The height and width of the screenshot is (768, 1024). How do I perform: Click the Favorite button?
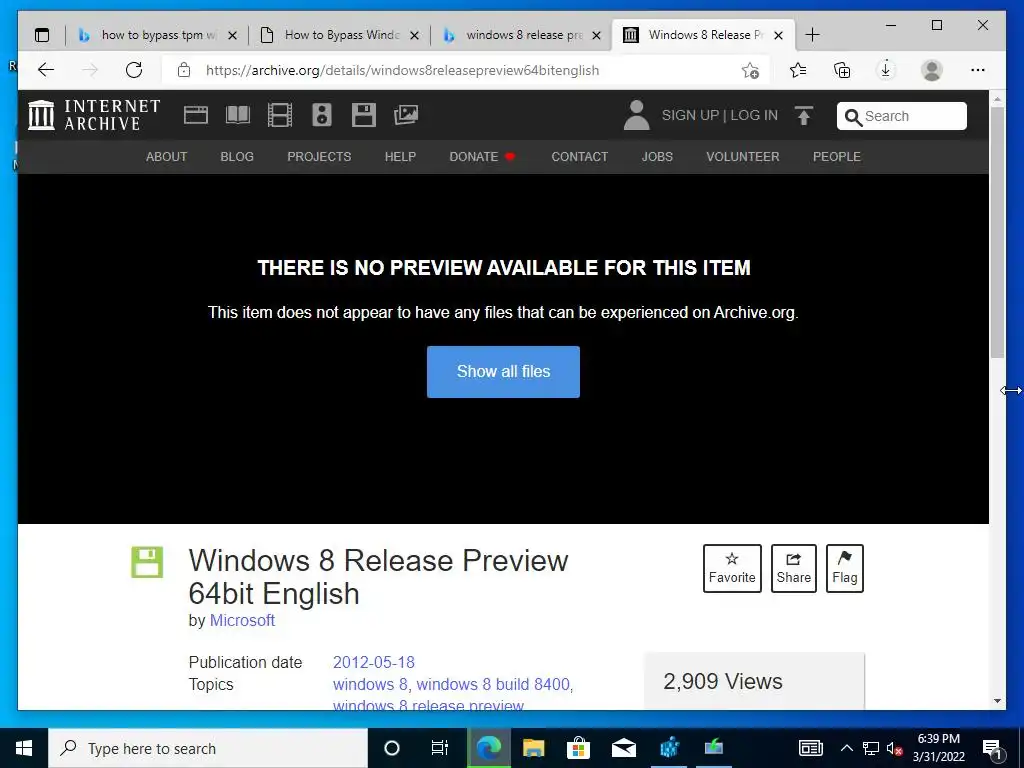(732, 568)
